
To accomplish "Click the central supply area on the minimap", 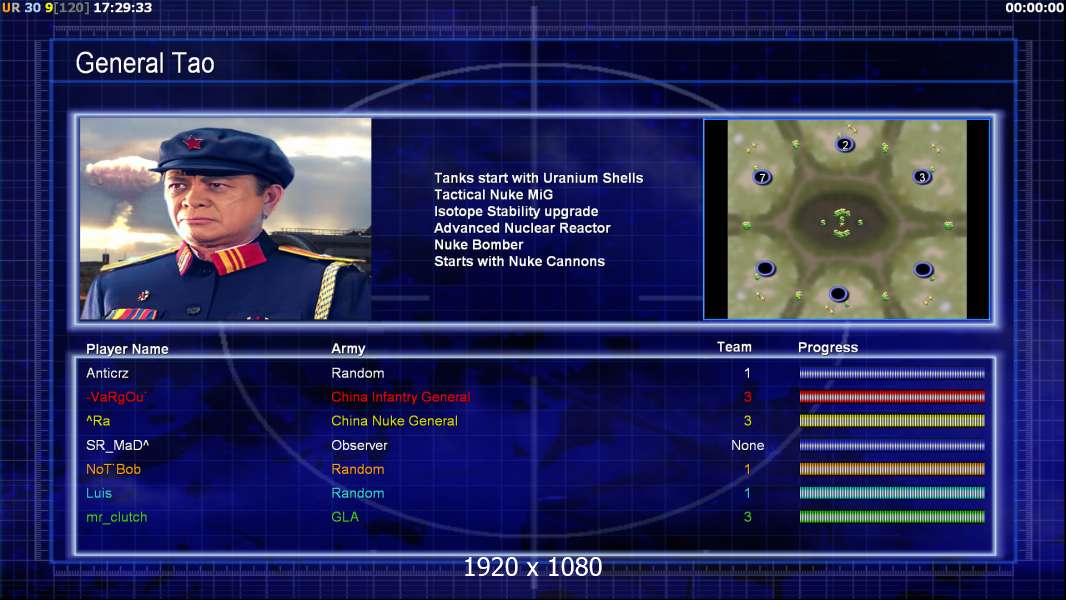I will 842,222.
